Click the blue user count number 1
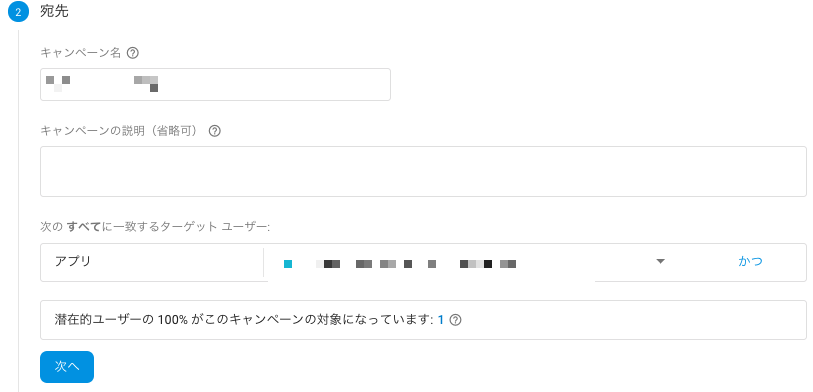Image resolution: width=813 pixels, height=392 pixels. [x=441, y=320]
